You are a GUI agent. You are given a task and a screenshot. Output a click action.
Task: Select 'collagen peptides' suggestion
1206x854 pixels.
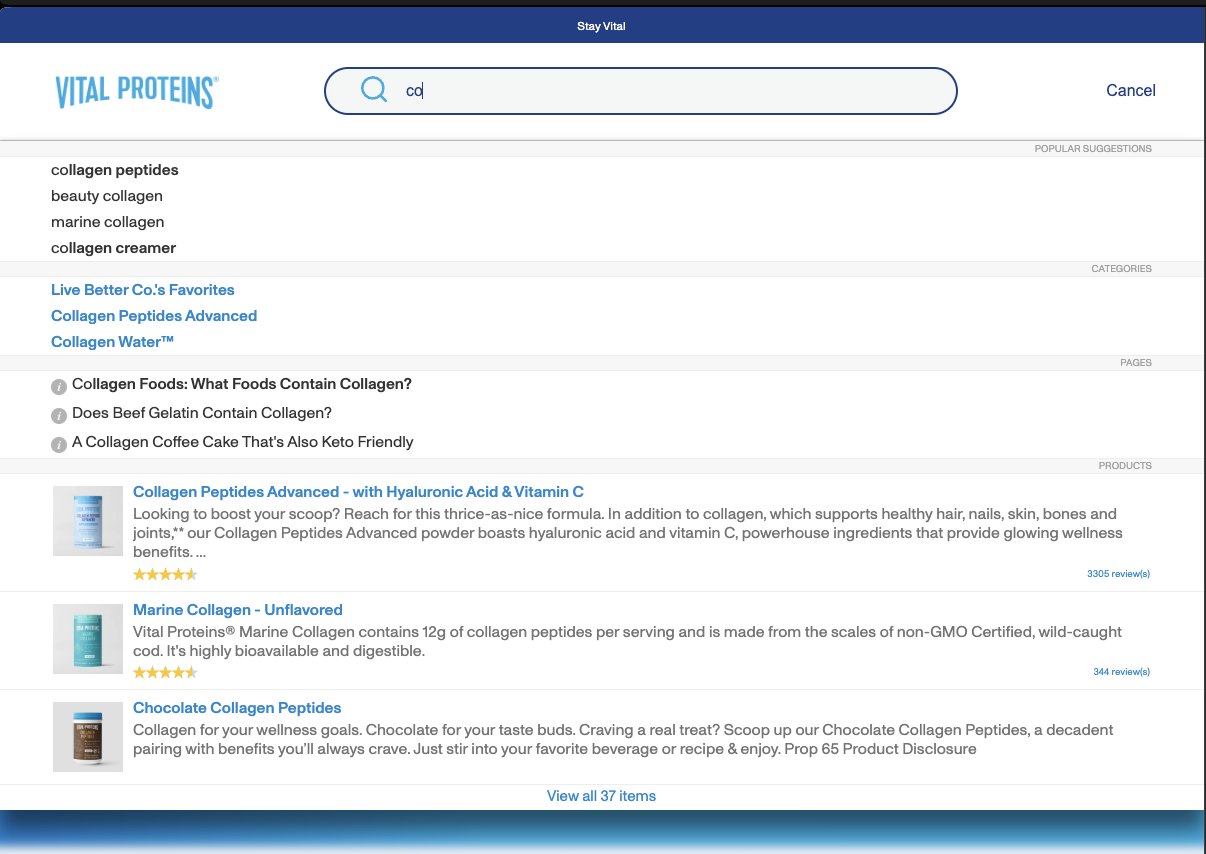(x=115, y=170)
